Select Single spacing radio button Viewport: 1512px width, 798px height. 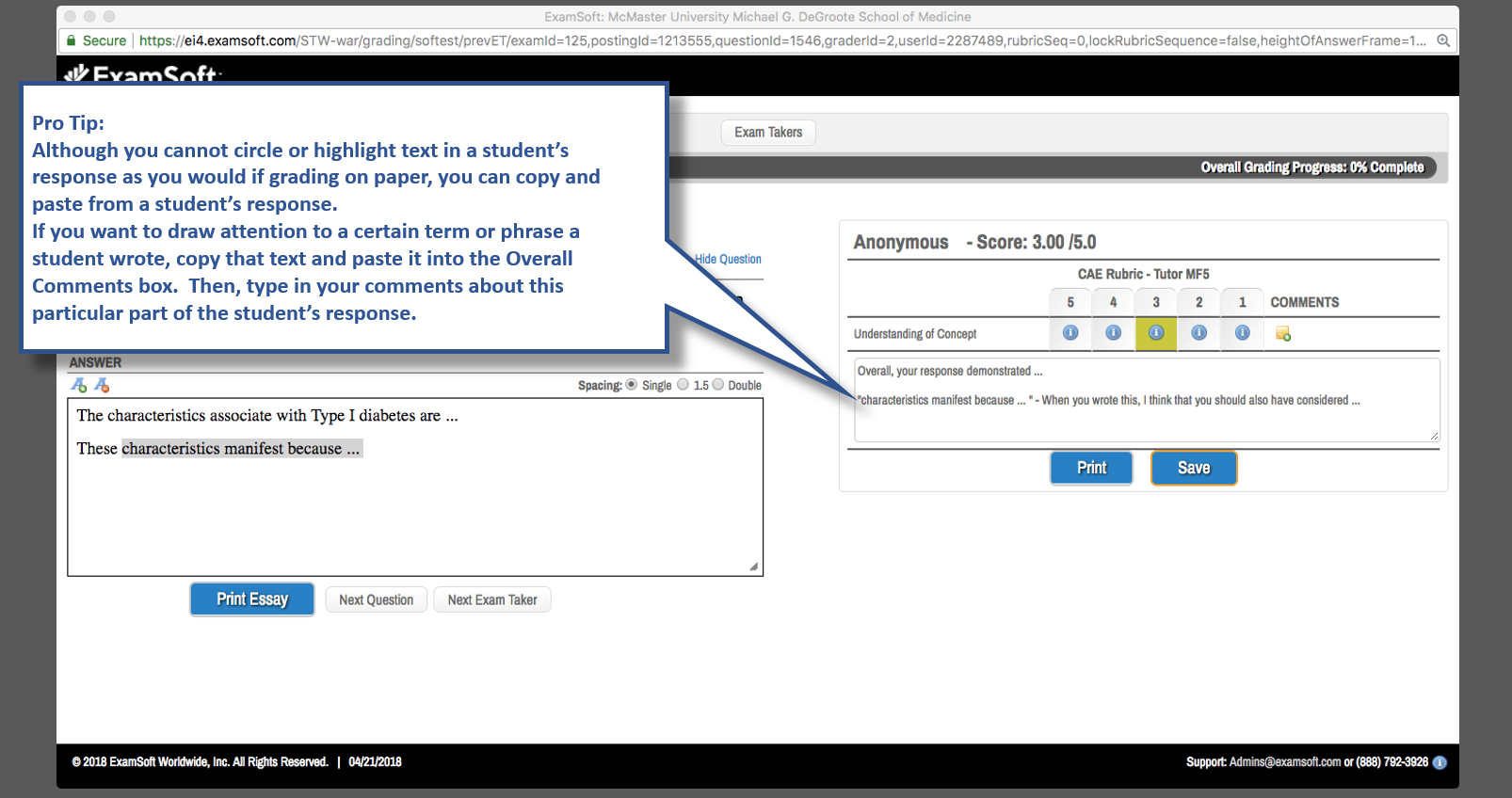(x=632, y=384)
